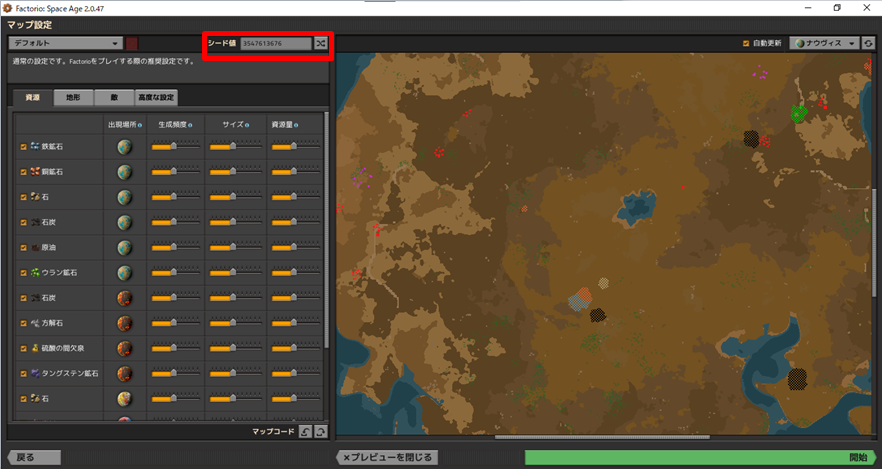Click the resource list vertical scrollbar
Image resolution: width=882 pixels, height=469 pixels.
coord(327,231)
